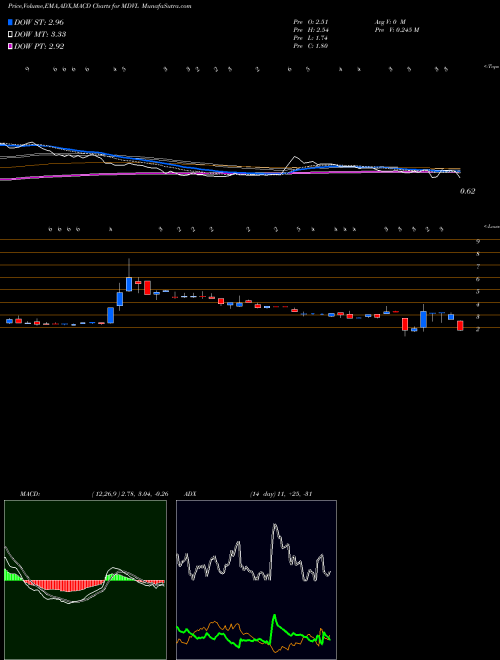This screenshot has height=660, width=500.
Task: Select the 'DOW MT: 3.33' label
Action: tap(40, 35)
